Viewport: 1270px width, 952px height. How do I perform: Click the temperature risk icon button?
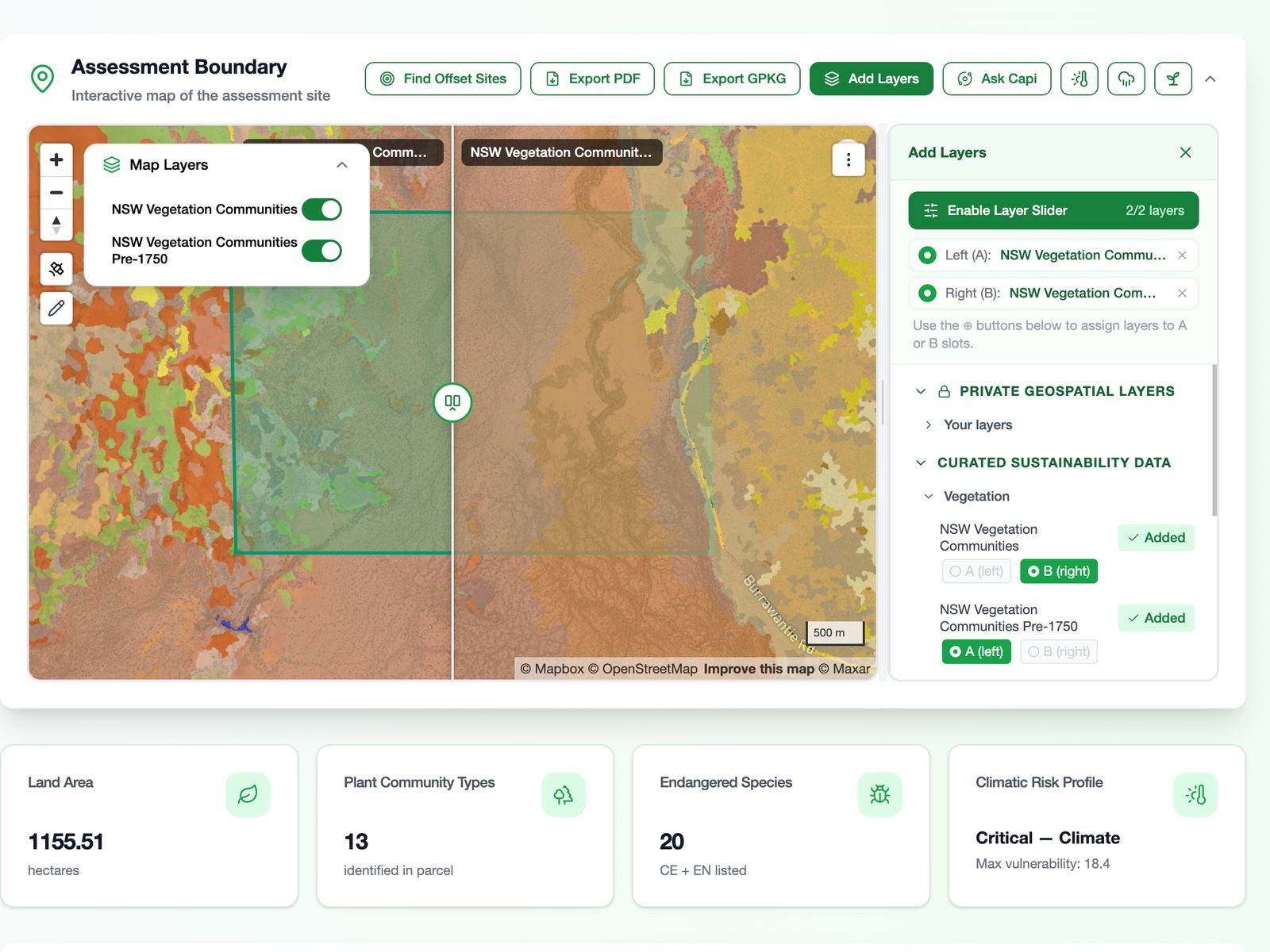[x=1079, y=79]
